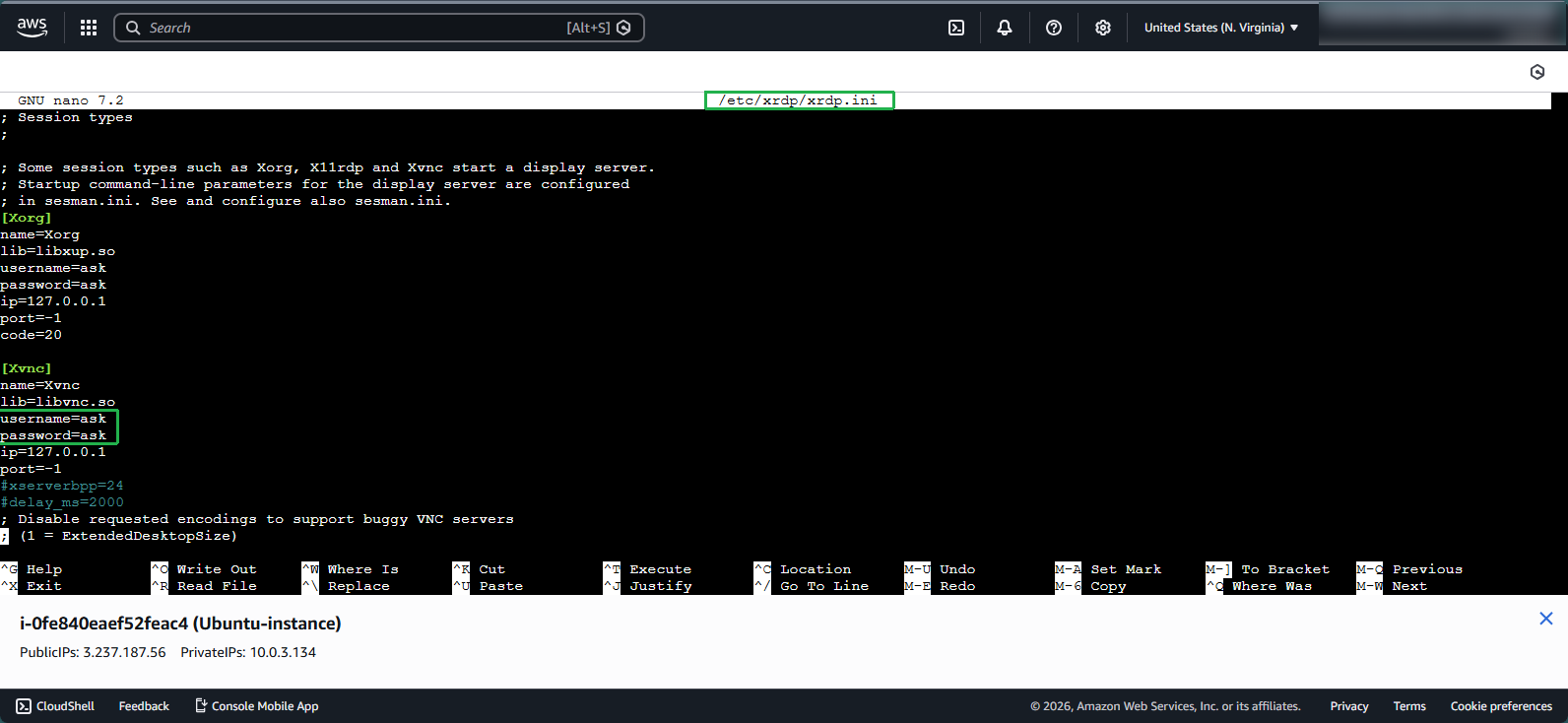This screenshot has height=723, width=1568.
Task: Click the ^\ Replace shortcut
Action: [346, 586]
